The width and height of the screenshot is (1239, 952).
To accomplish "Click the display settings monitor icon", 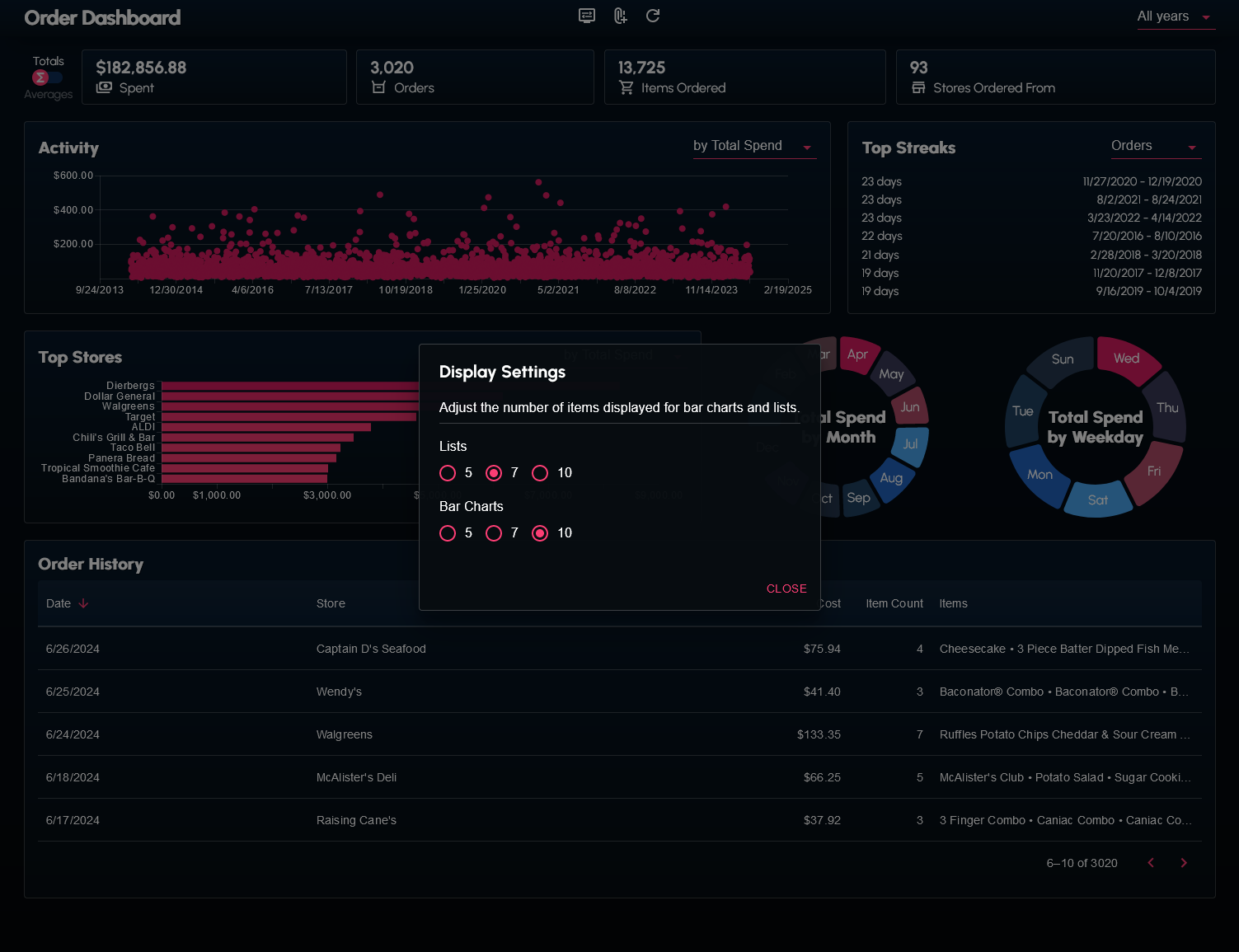I will 587,16.
